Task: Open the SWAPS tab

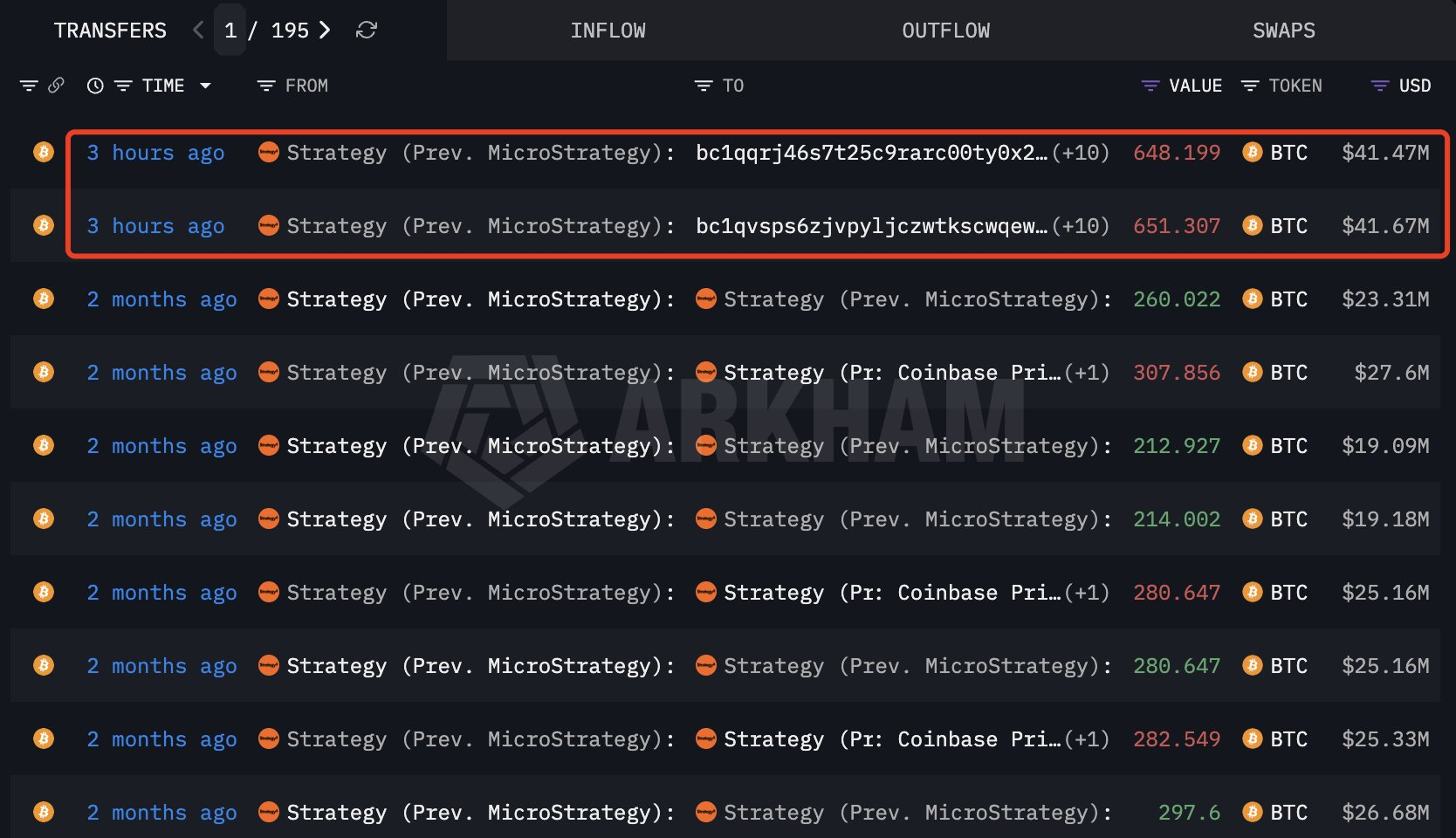Action: click(x=1283, y=31)
